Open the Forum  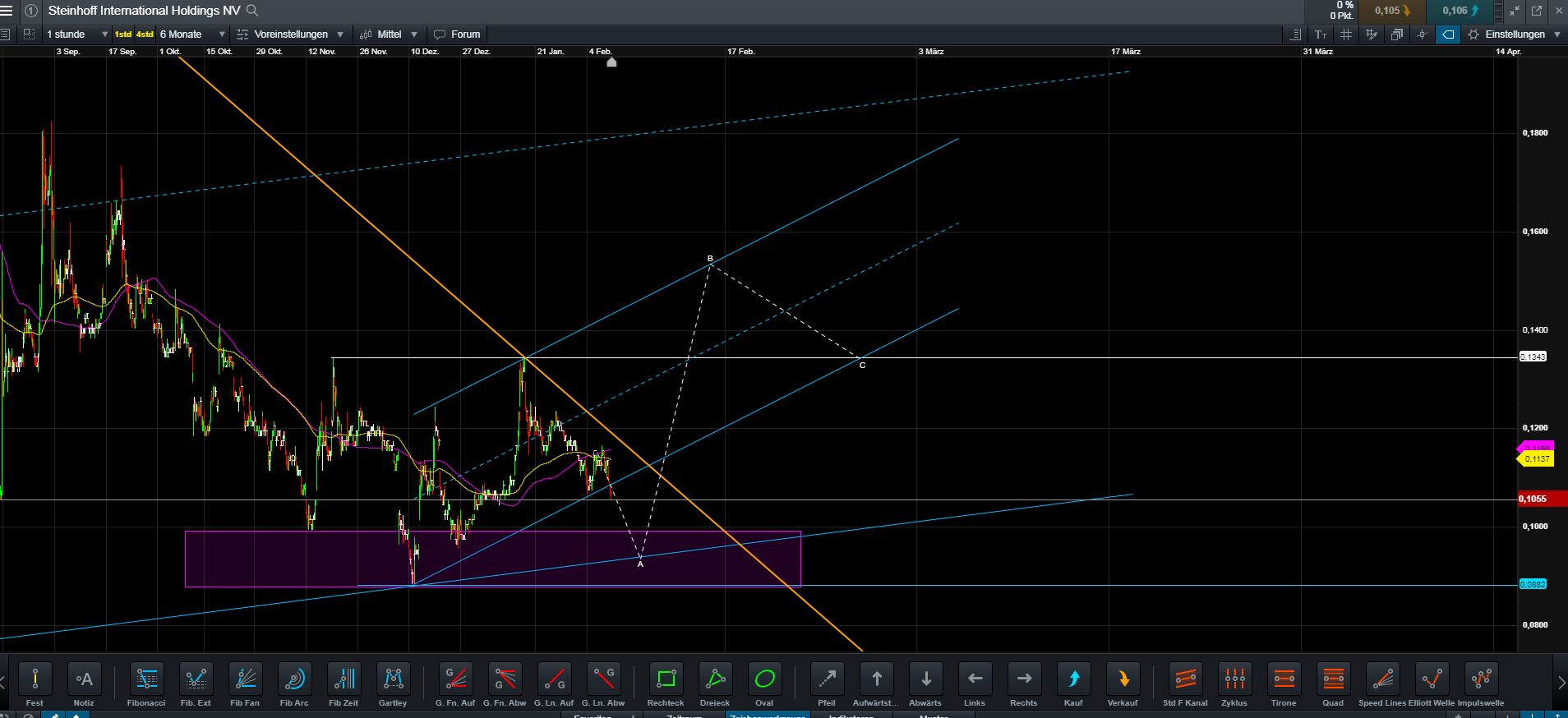point(457,35)
